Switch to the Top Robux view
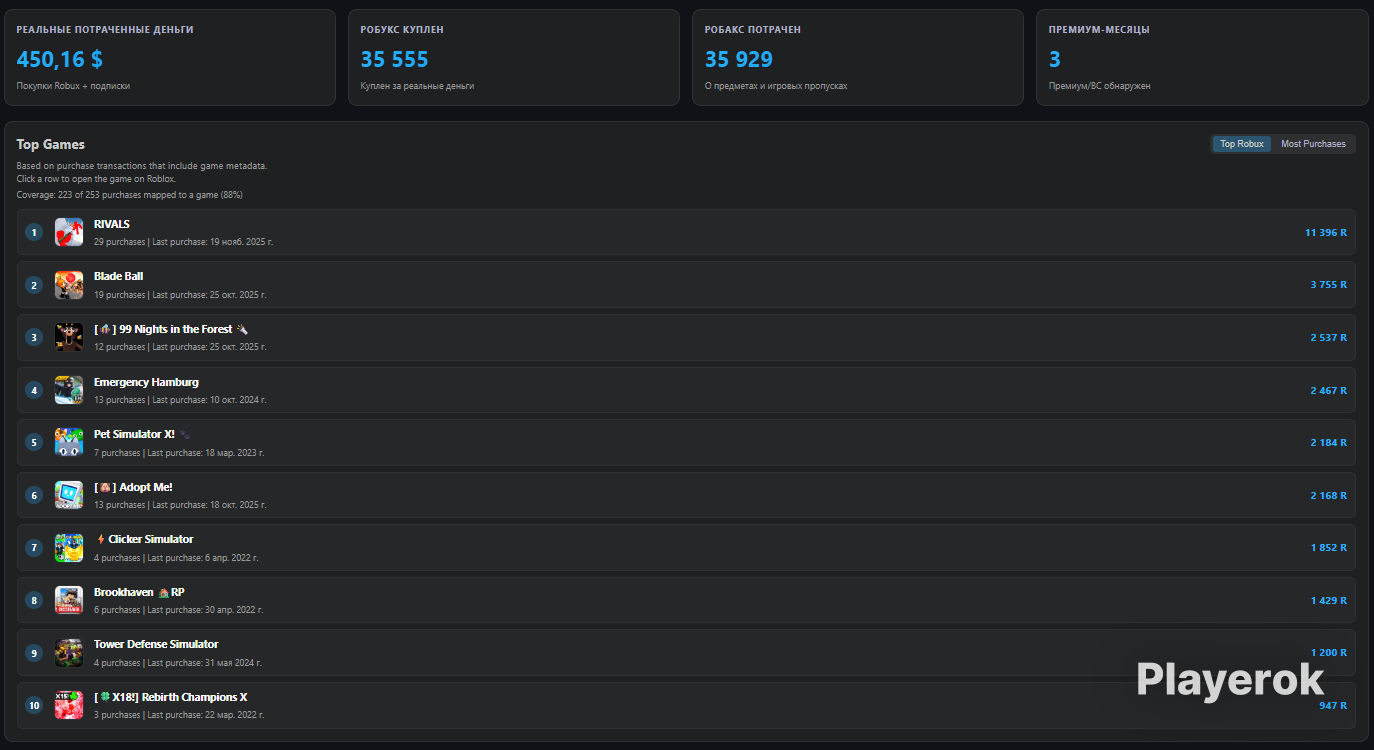The width and height of the screenshot is (1374, 750). [x=1242, y=144]
